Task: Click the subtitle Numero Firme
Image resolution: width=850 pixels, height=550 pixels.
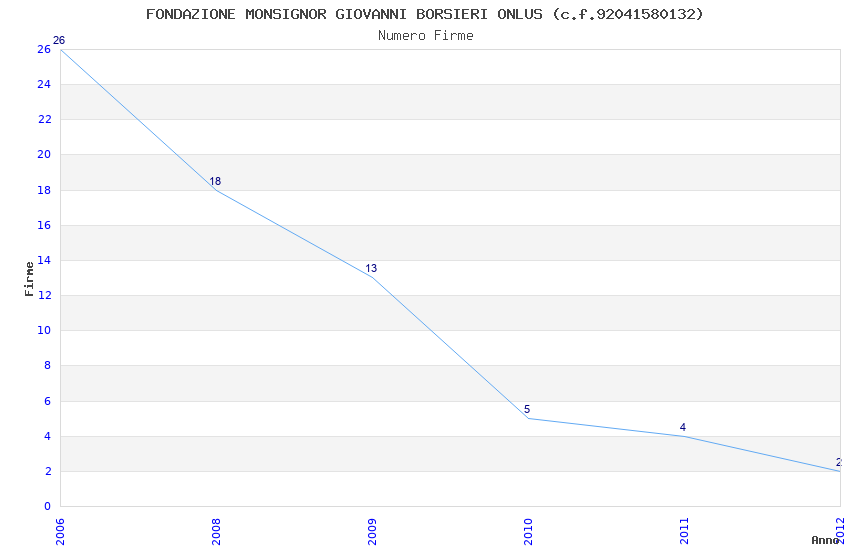Action: pos(426,36)
